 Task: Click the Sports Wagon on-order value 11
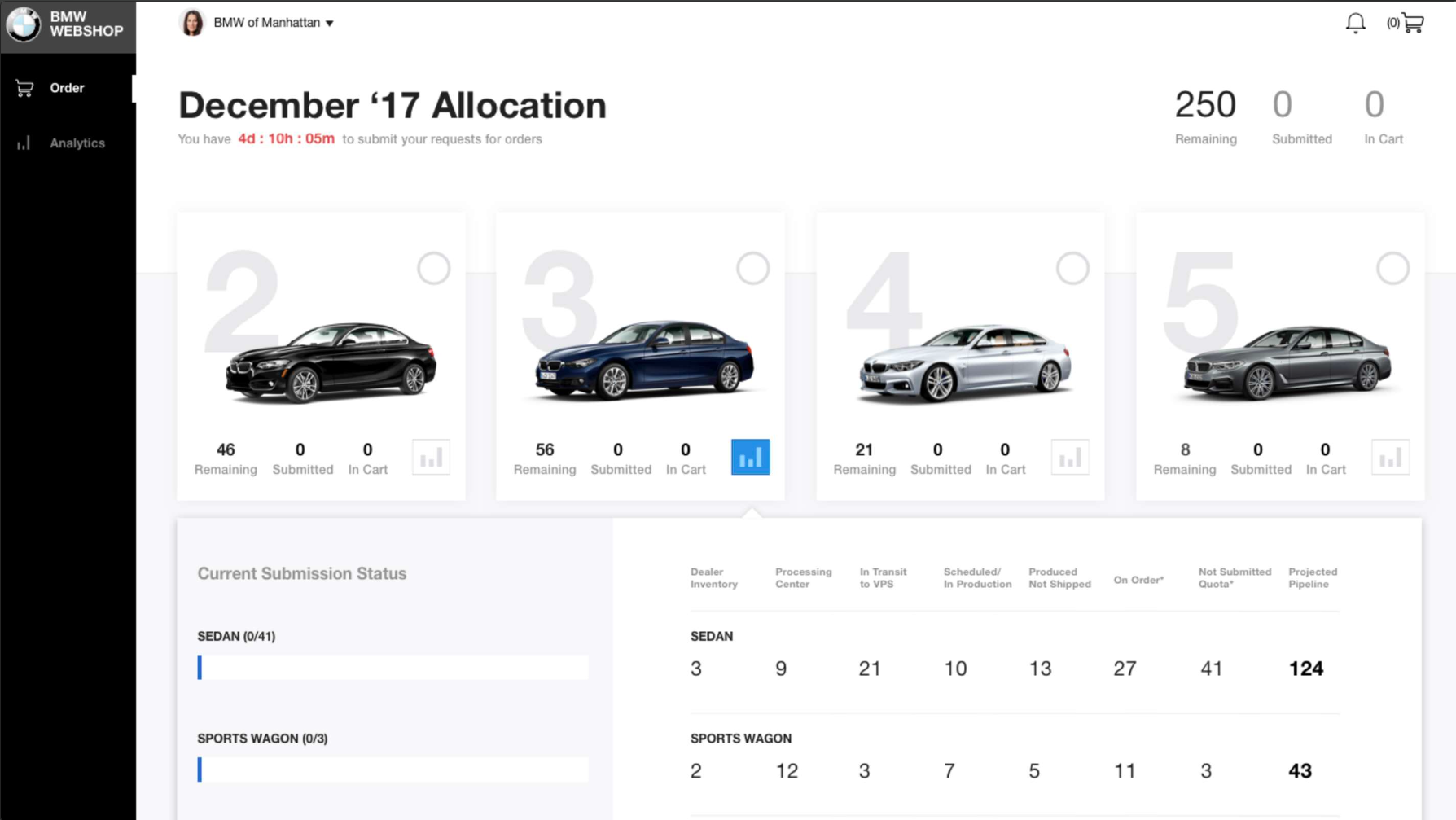tap(1125, 771)
